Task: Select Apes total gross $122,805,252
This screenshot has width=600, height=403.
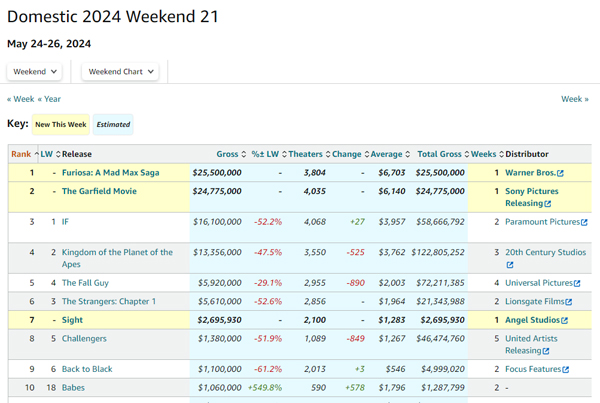Action: pyautogui.click(x=438, y=252)
